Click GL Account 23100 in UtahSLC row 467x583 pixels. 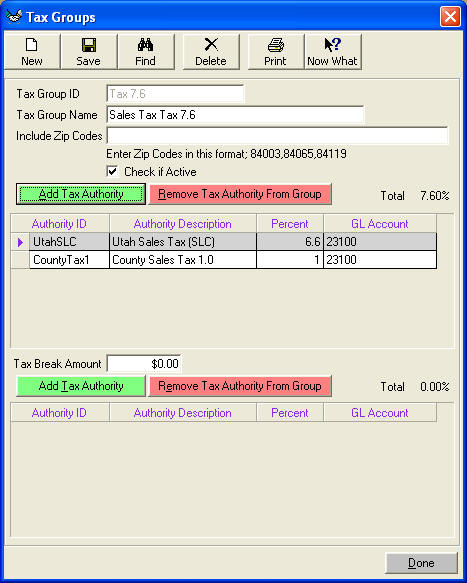click(x=380, y=242)
